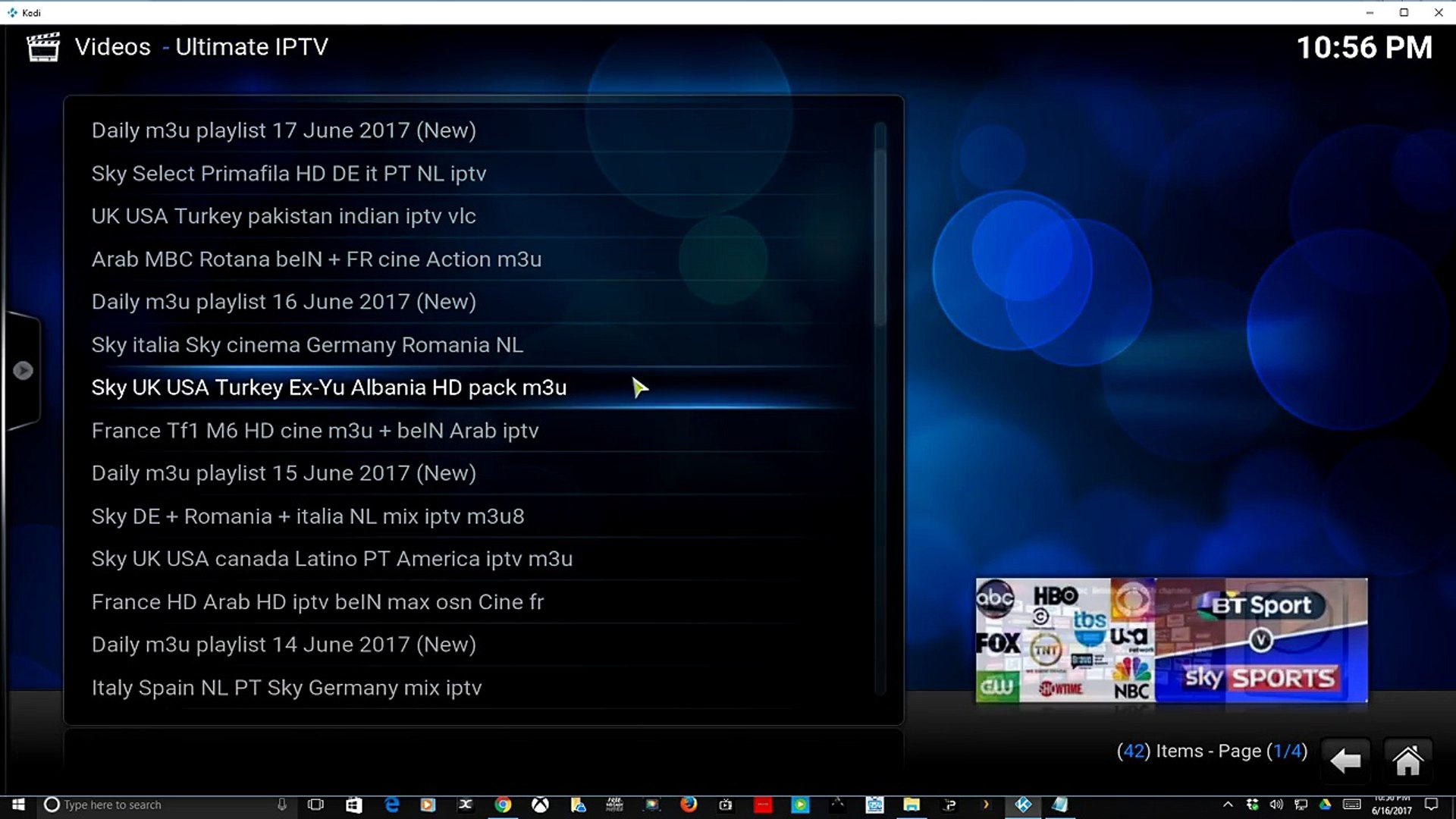The image size is (1456, 819).
Task: Open Italy Spain NL PT Sky Germany mix
Action: coord(286,688)
